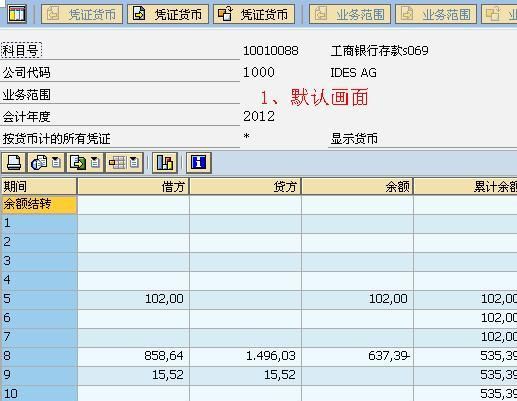Open the bar chart graphic icon
The height and width of the screenshot is (401, 517).
(x=164, y=163)
